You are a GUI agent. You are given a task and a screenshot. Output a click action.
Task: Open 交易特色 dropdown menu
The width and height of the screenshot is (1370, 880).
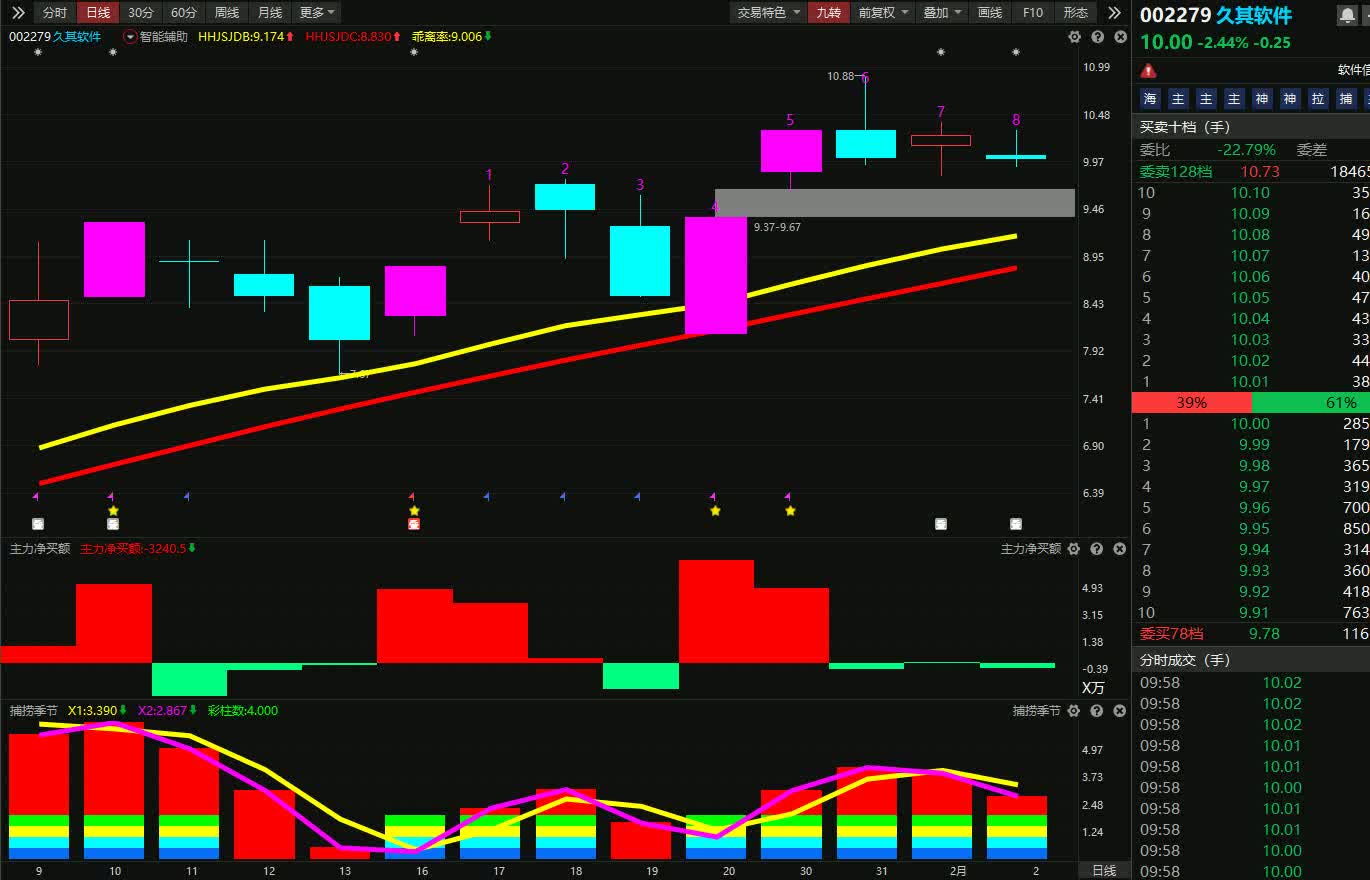pyautogui.click(x=768, y=13)
